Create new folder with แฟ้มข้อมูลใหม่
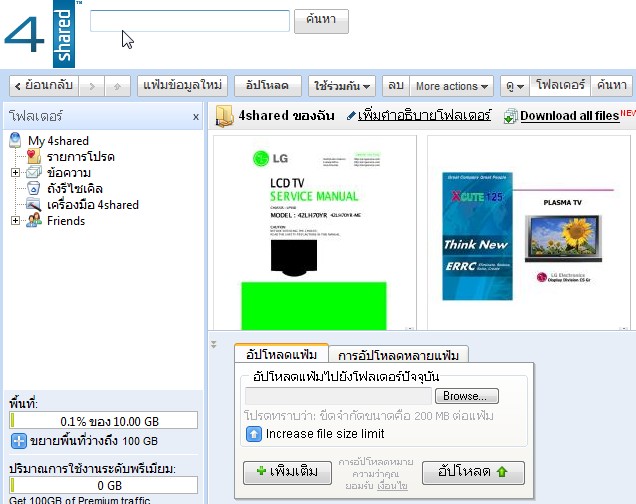This screenshot has width=636, height=504. 183,86
